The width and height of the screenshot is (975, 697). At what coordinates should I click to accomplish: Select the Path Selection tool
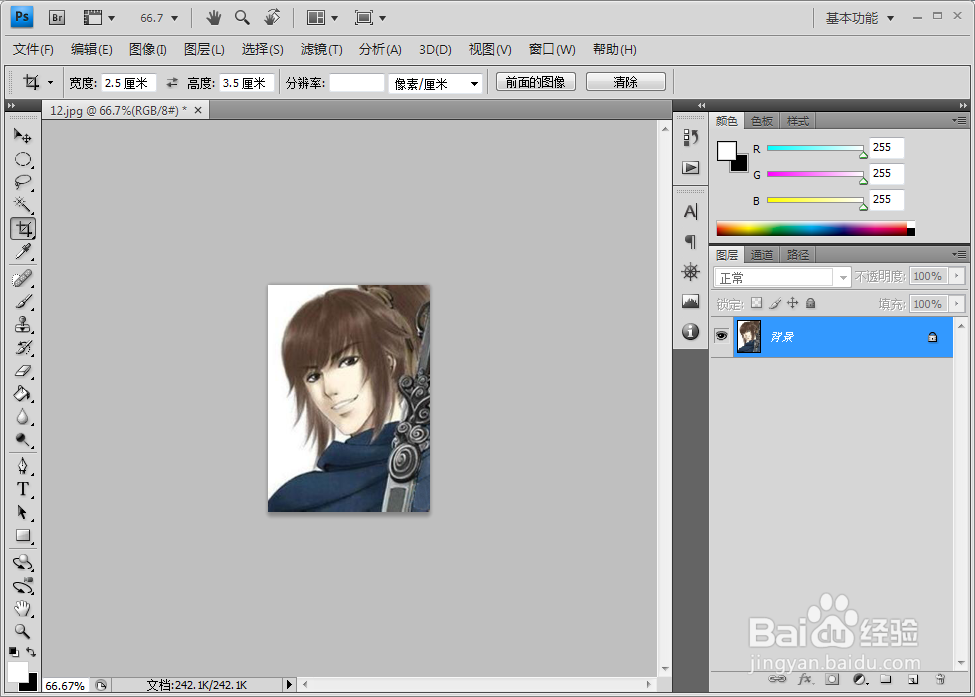tap(23, 512)
